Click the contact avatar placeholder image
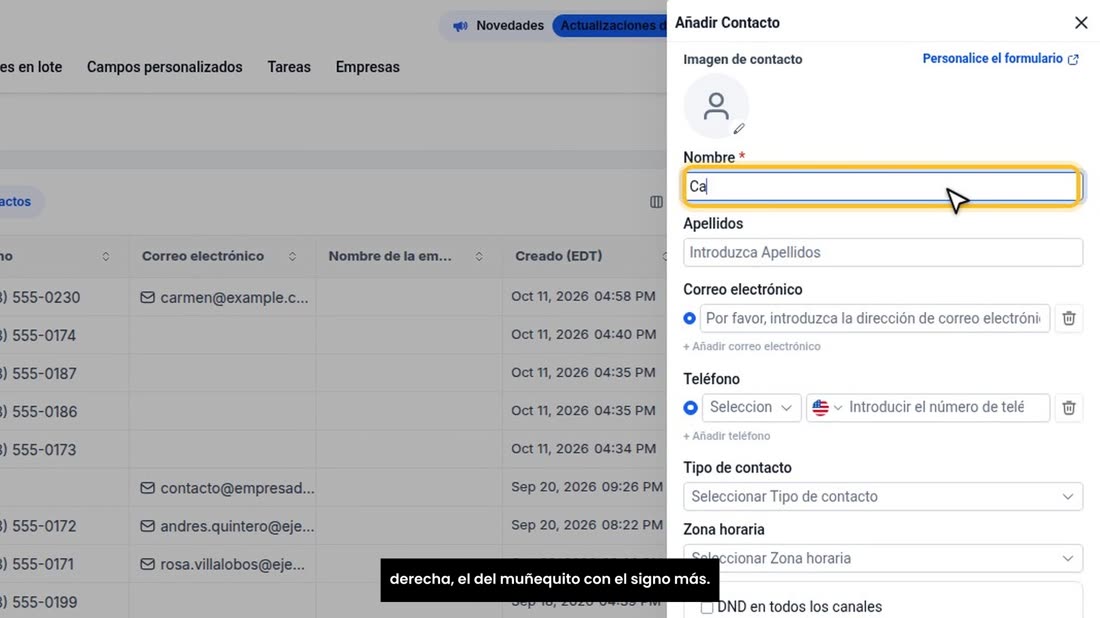The width and height of the screenshot is (1100, 618). pyautogui.click(x=716, y=106)
